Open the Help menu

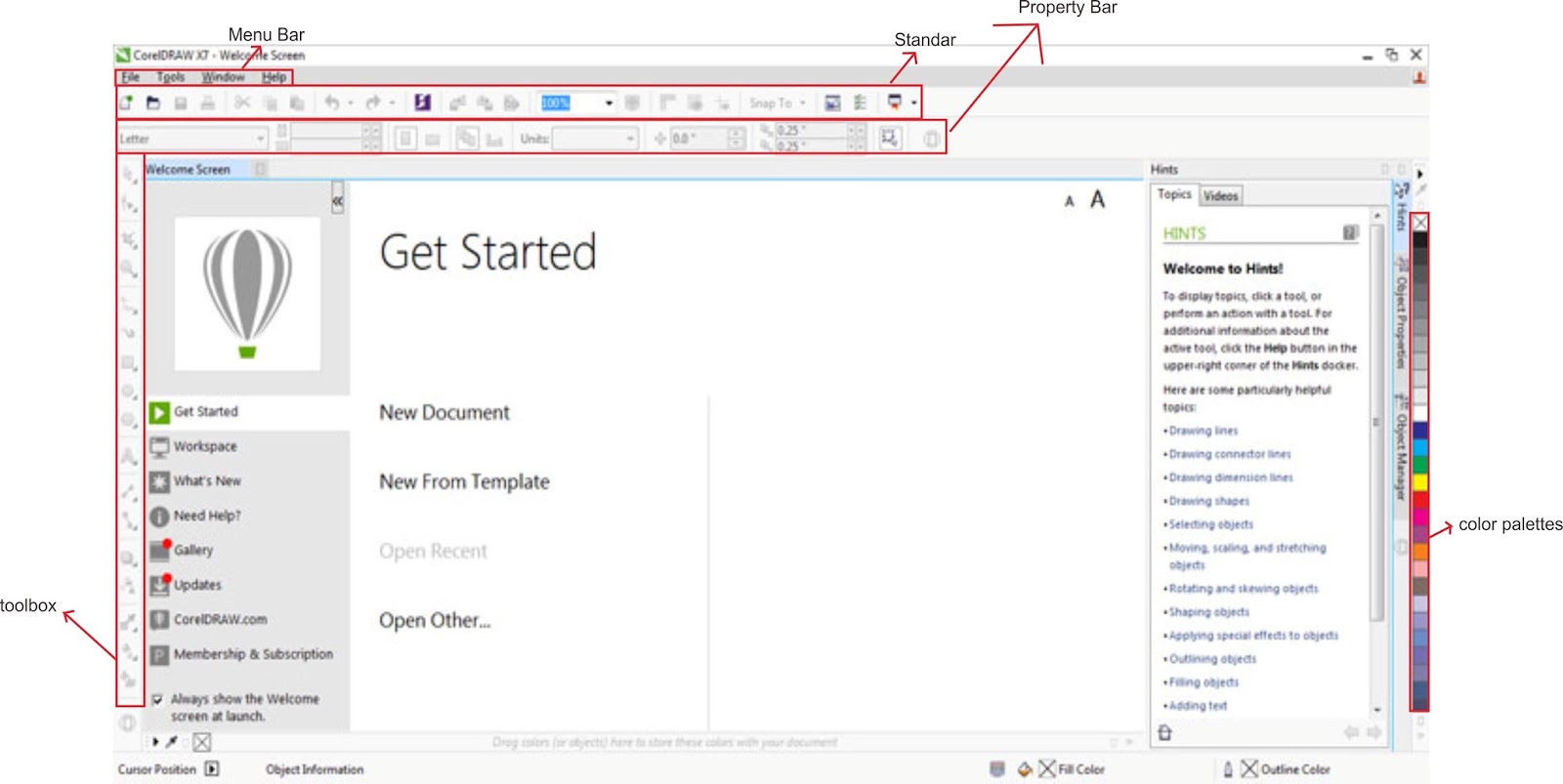tap(274, 77)
